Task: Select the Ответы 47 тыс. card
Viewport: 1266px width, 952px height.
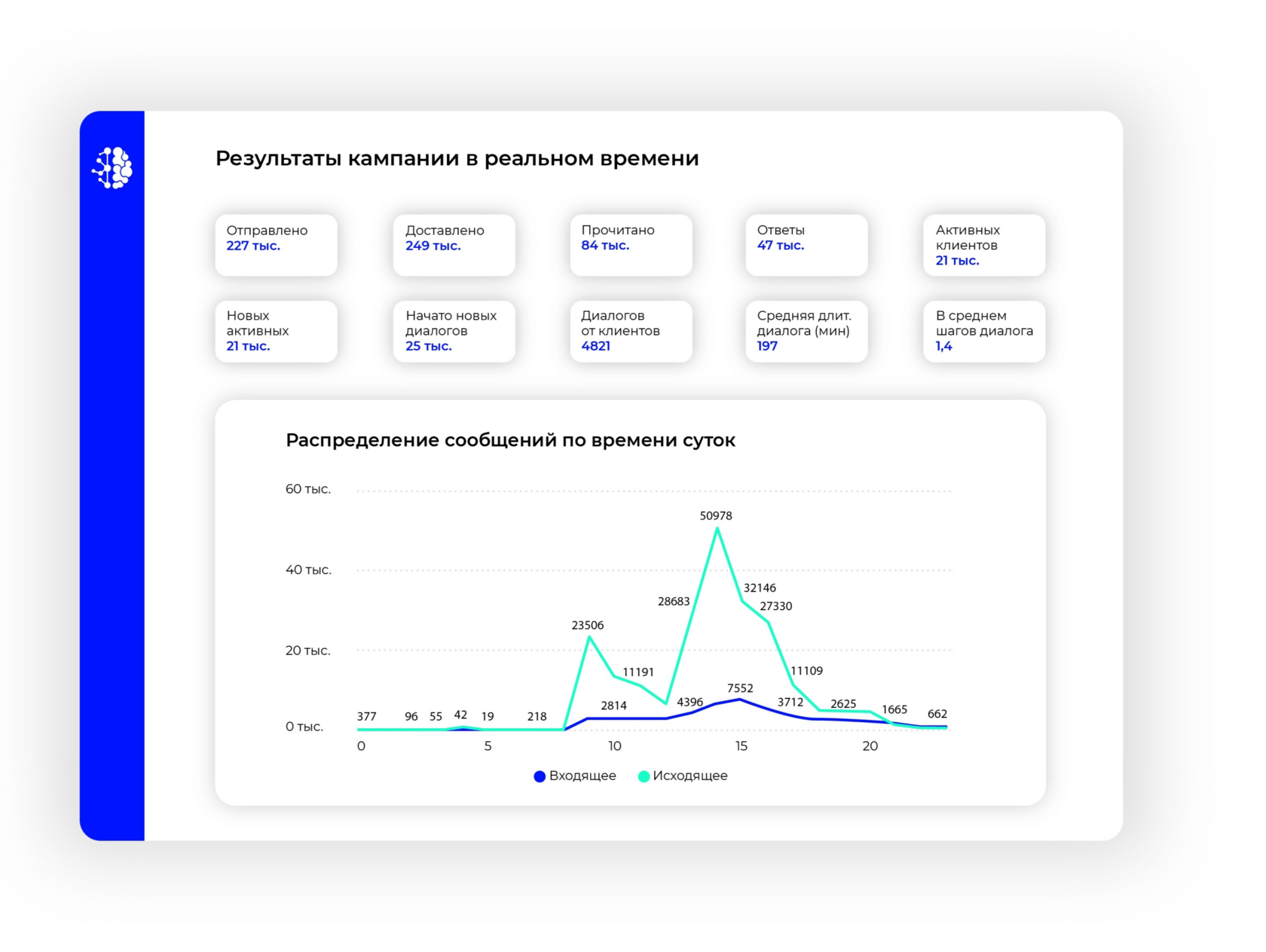Action: (806, 245)
